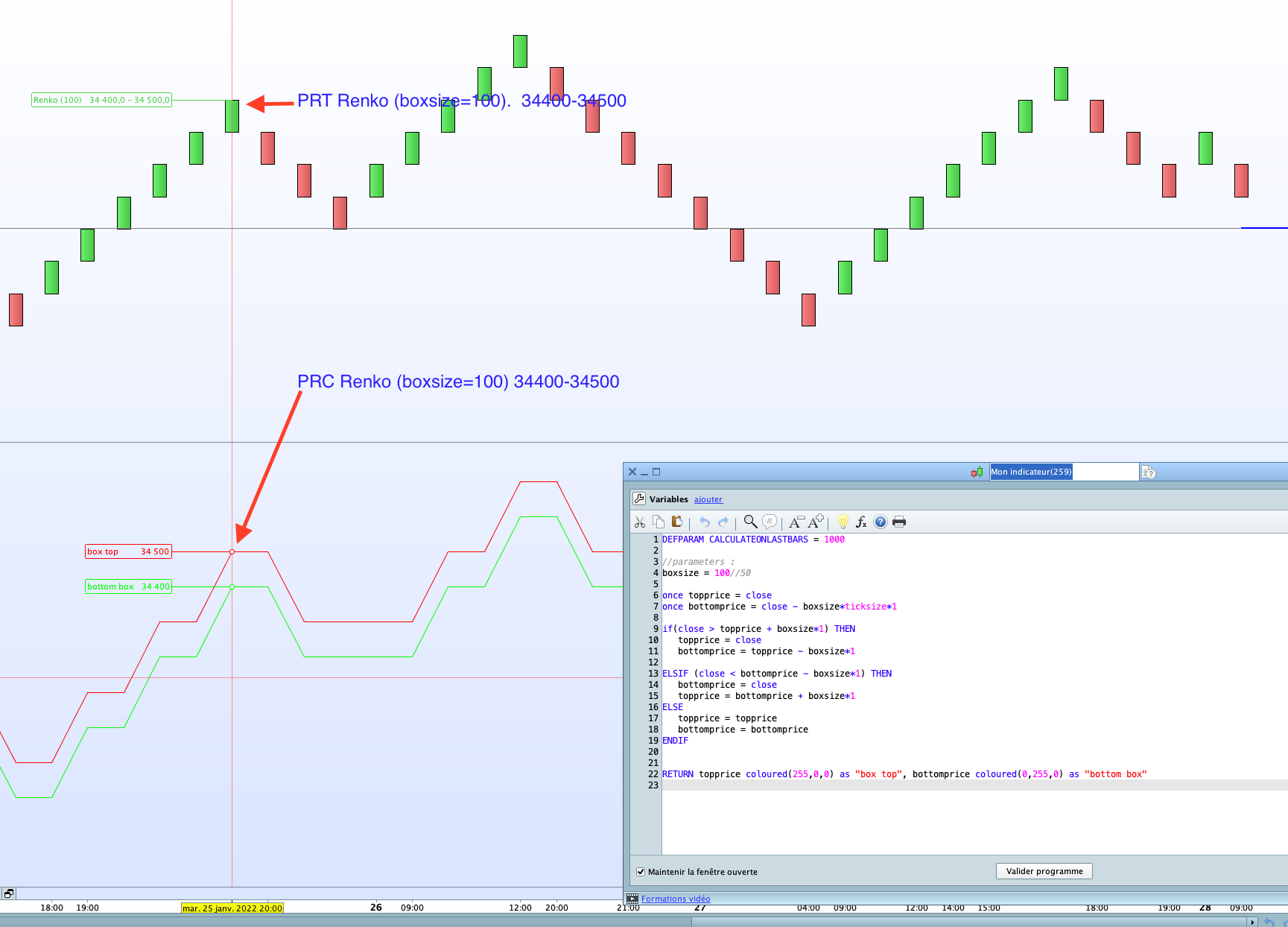Close the indicator editor window
Screen dimensions: 1288x927
pos(632,472)
